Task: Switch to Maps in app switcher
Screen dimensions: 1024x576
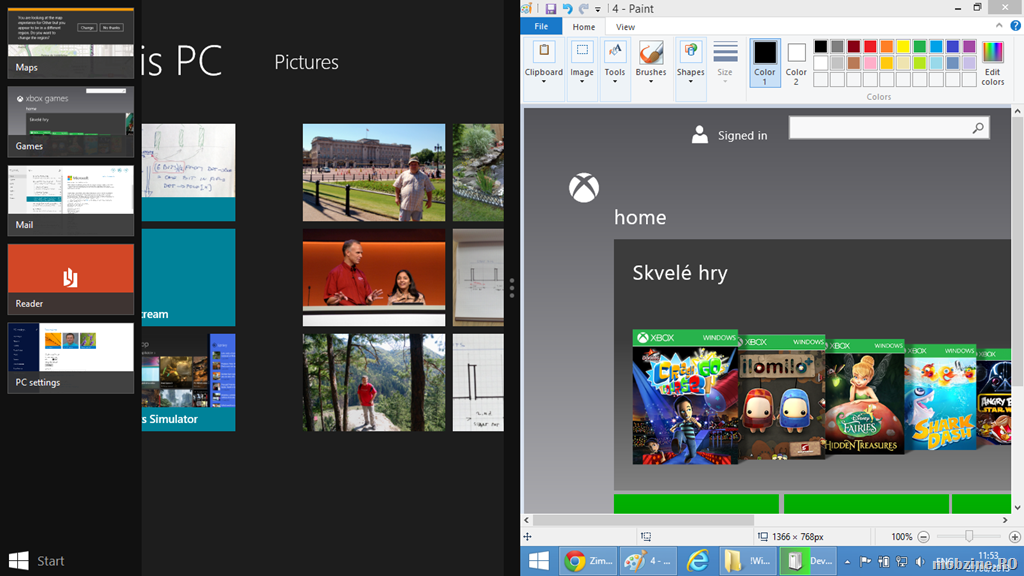Action: (71, 42)
